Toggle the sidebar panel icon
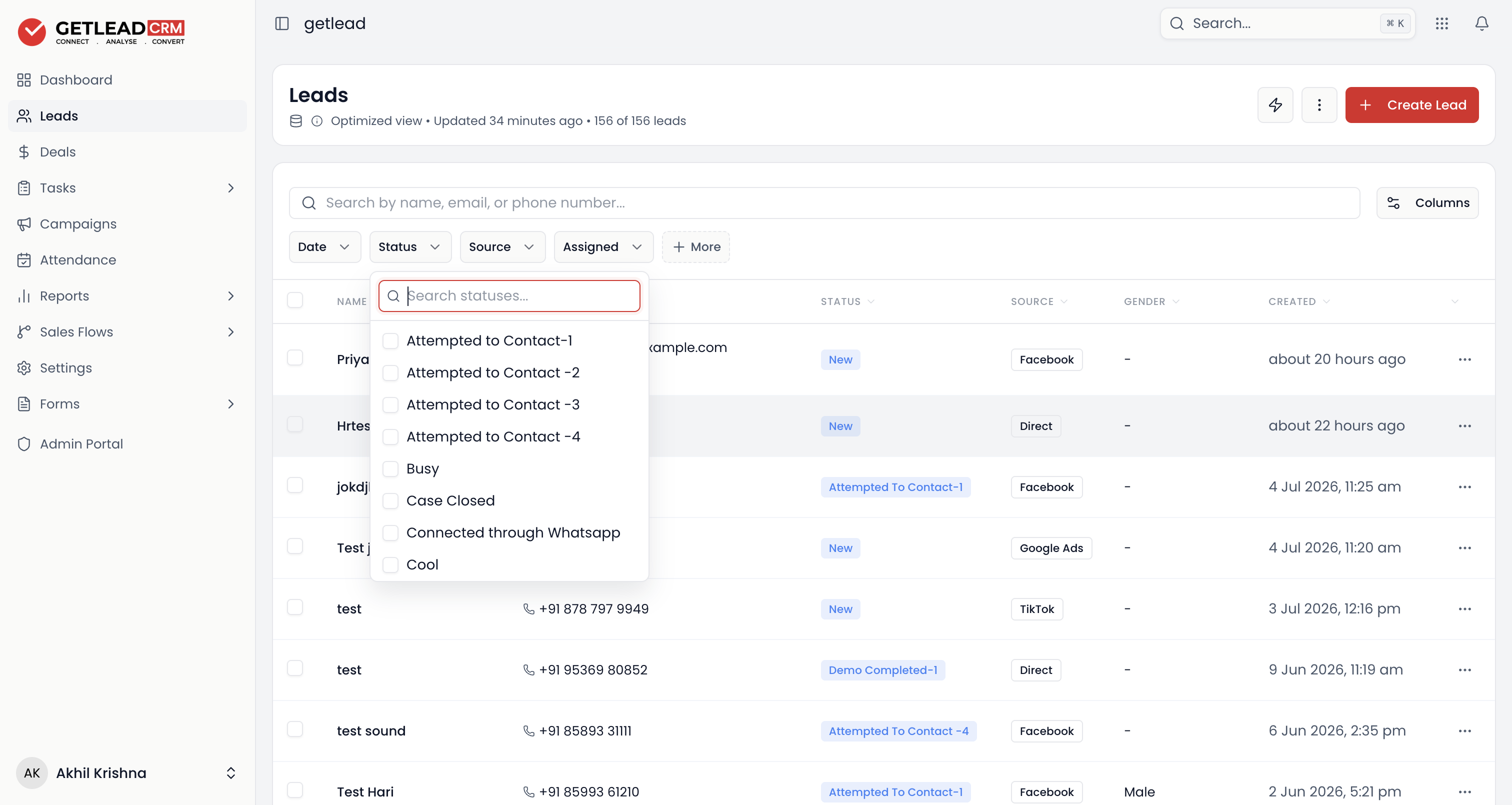The image size is (1512, 805). (x=281, y=23)
